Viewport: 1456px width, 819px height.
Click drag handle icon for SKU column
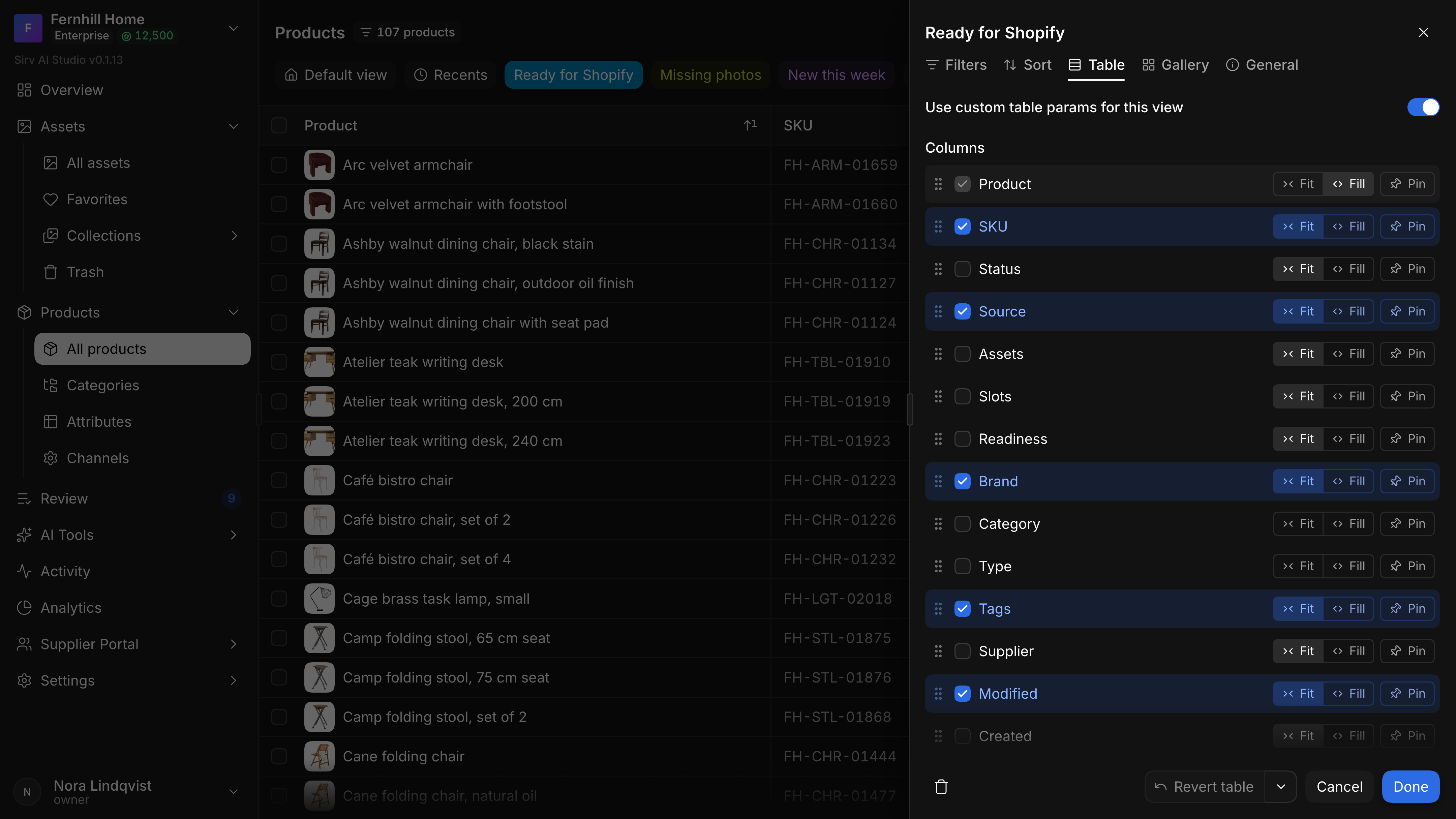click(x=938, y=226)
